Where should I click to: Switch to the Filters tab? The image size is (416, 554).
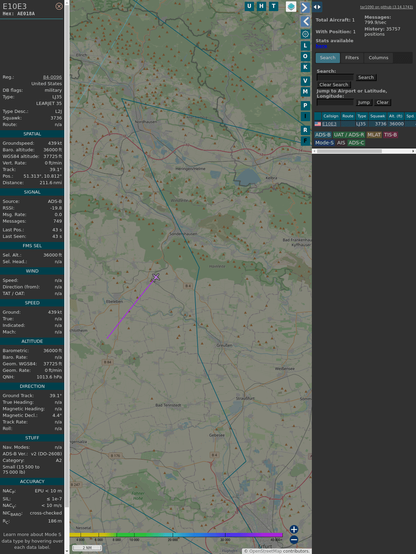click(x=352, y=58)
